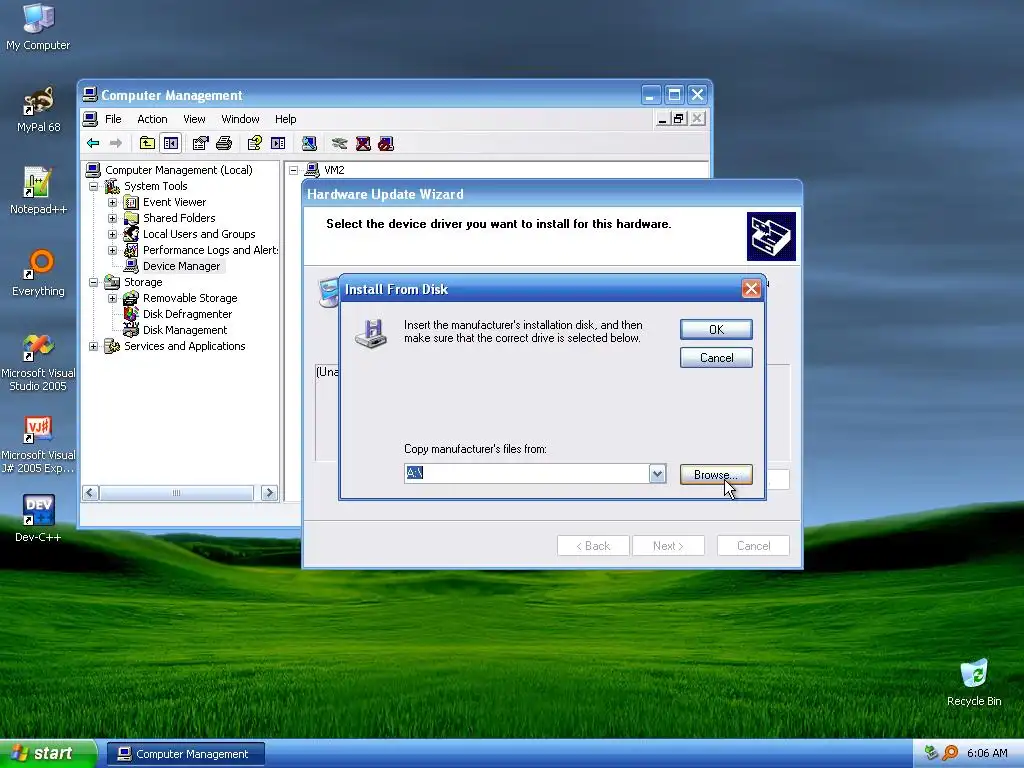Open the Window menu
The width and height of the screenshot is (1024, 768).
tap(240, 119)
